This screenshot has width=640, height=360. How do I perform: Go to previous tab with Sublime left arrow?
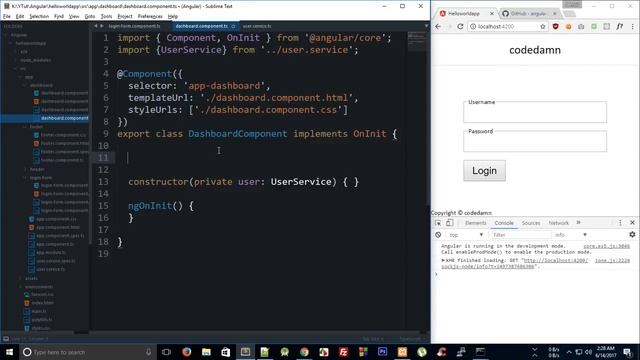click(96, 26)
